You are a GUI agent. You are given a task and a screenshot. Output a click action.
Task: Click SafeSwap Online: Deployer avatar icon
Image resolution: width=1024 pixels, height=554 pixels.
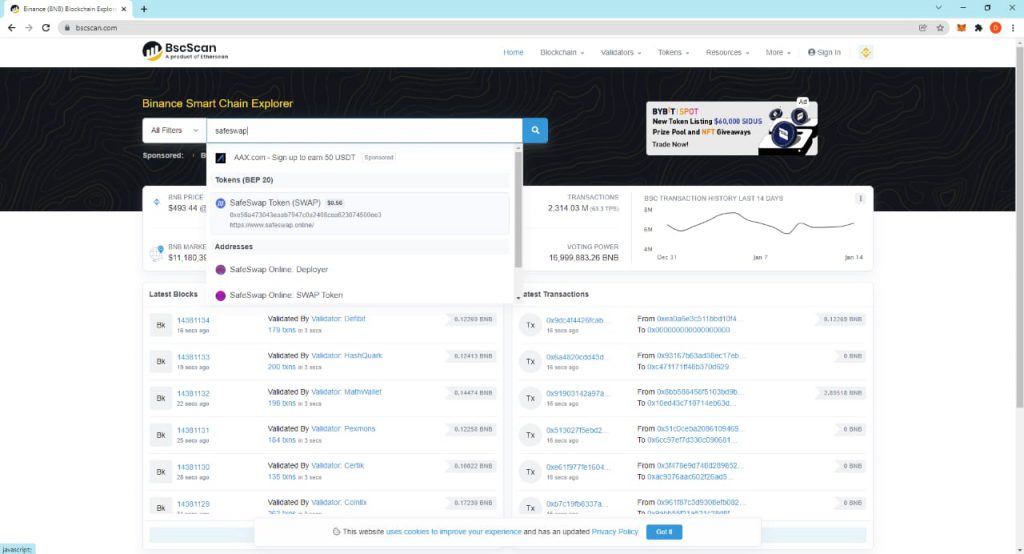pos(221,270)
